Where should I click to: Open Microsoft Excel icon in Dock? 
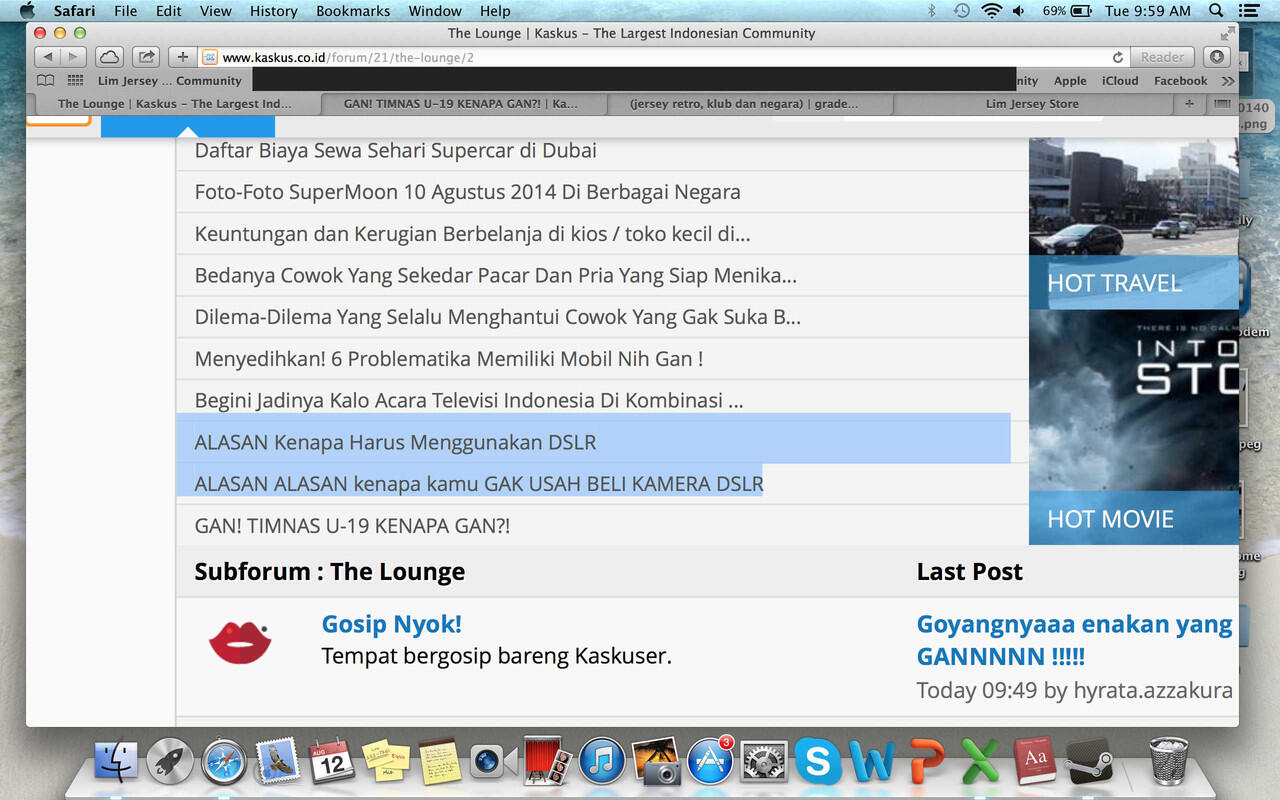click(x=980, y=763)
